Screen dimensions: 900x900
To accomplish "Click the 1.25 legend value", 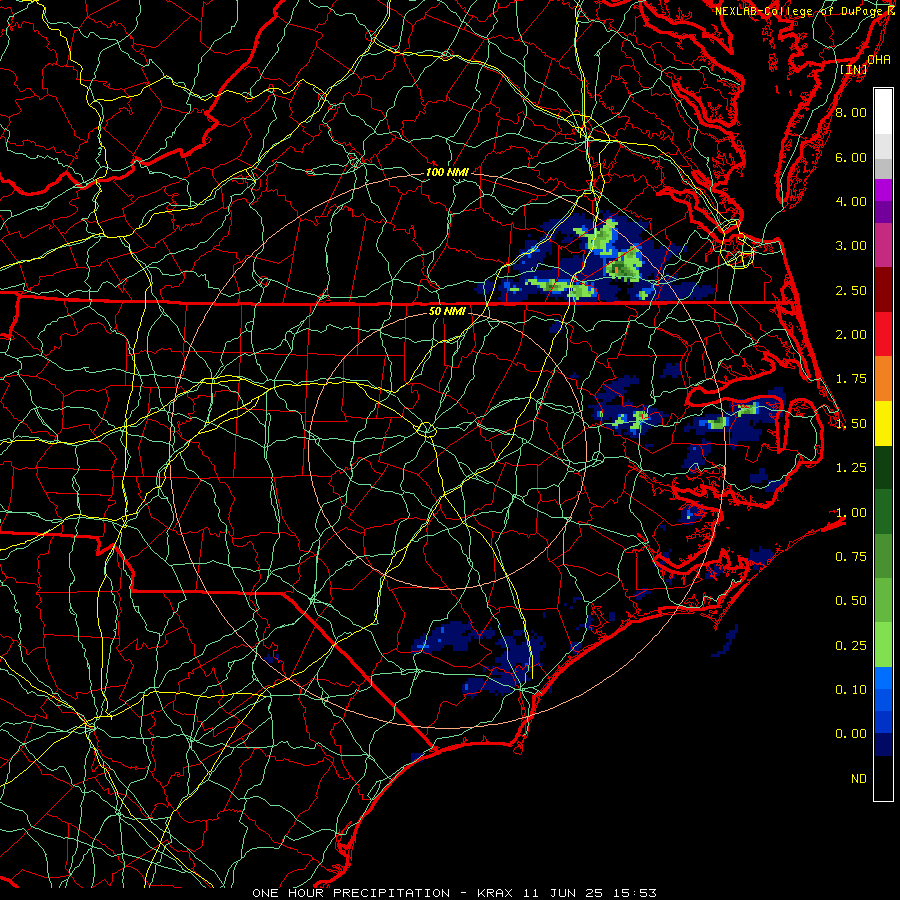I will pos(851,468).
